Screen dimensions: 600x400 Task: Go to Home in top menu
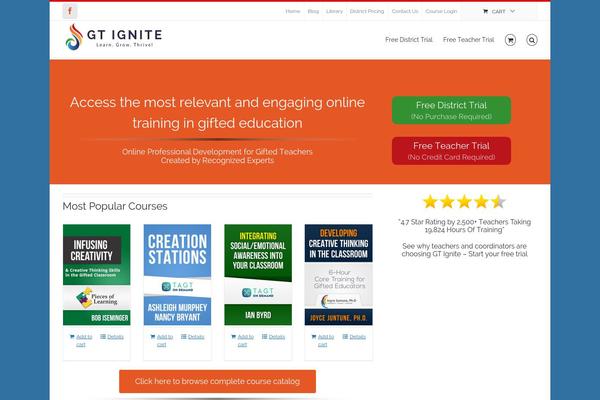click(293, 11)
